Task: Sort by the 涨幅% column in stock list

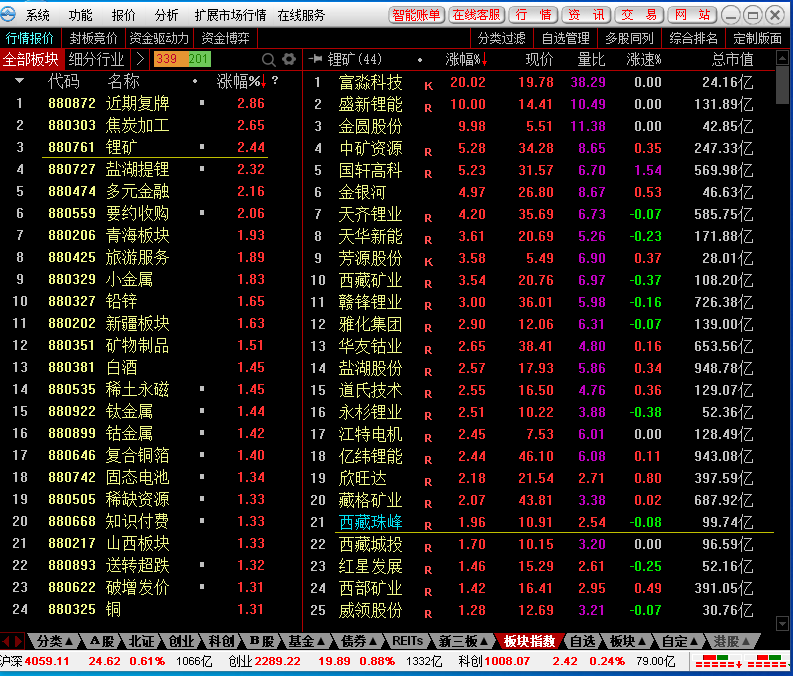Action: point(466,60)
